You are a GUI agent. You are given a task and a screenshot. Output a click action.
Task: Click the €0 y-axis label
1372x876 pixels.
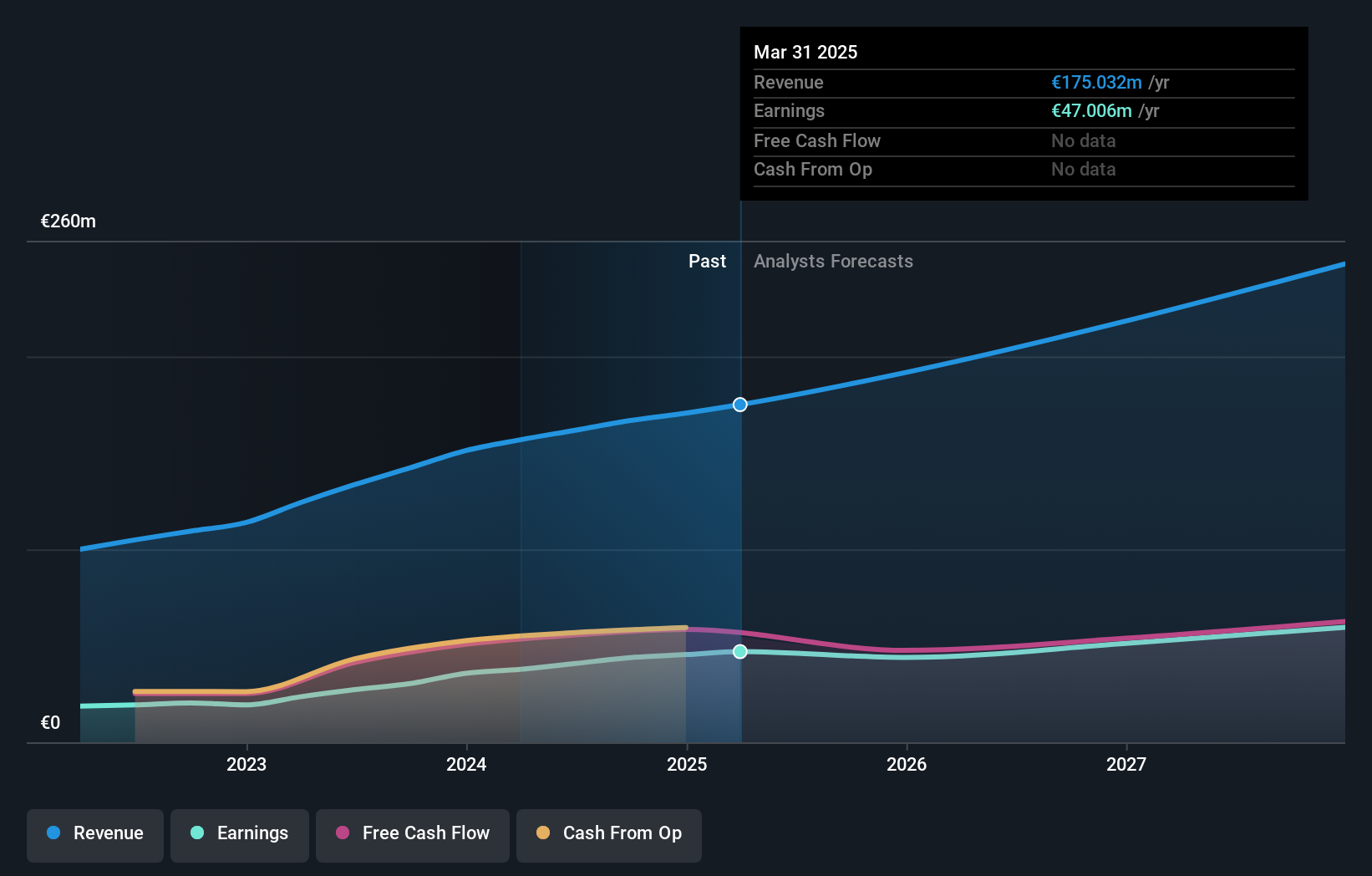point(50,723)
